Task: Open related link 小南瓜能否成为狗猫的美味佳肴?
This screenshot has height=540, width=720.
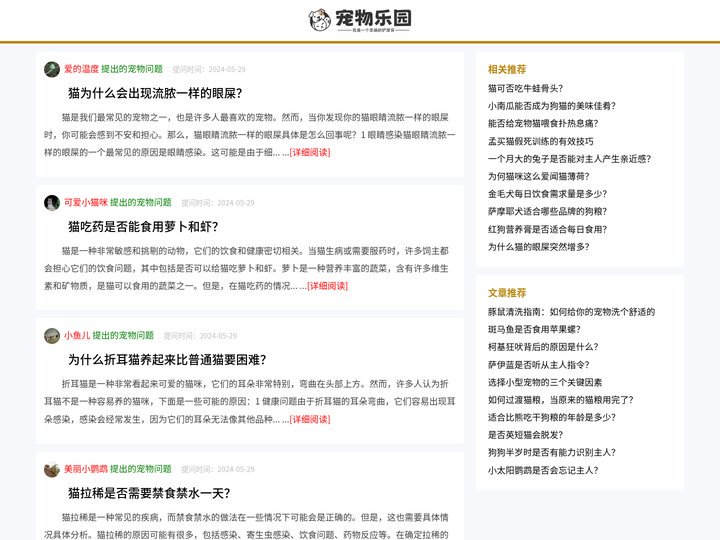Action: tap(552, 106)
